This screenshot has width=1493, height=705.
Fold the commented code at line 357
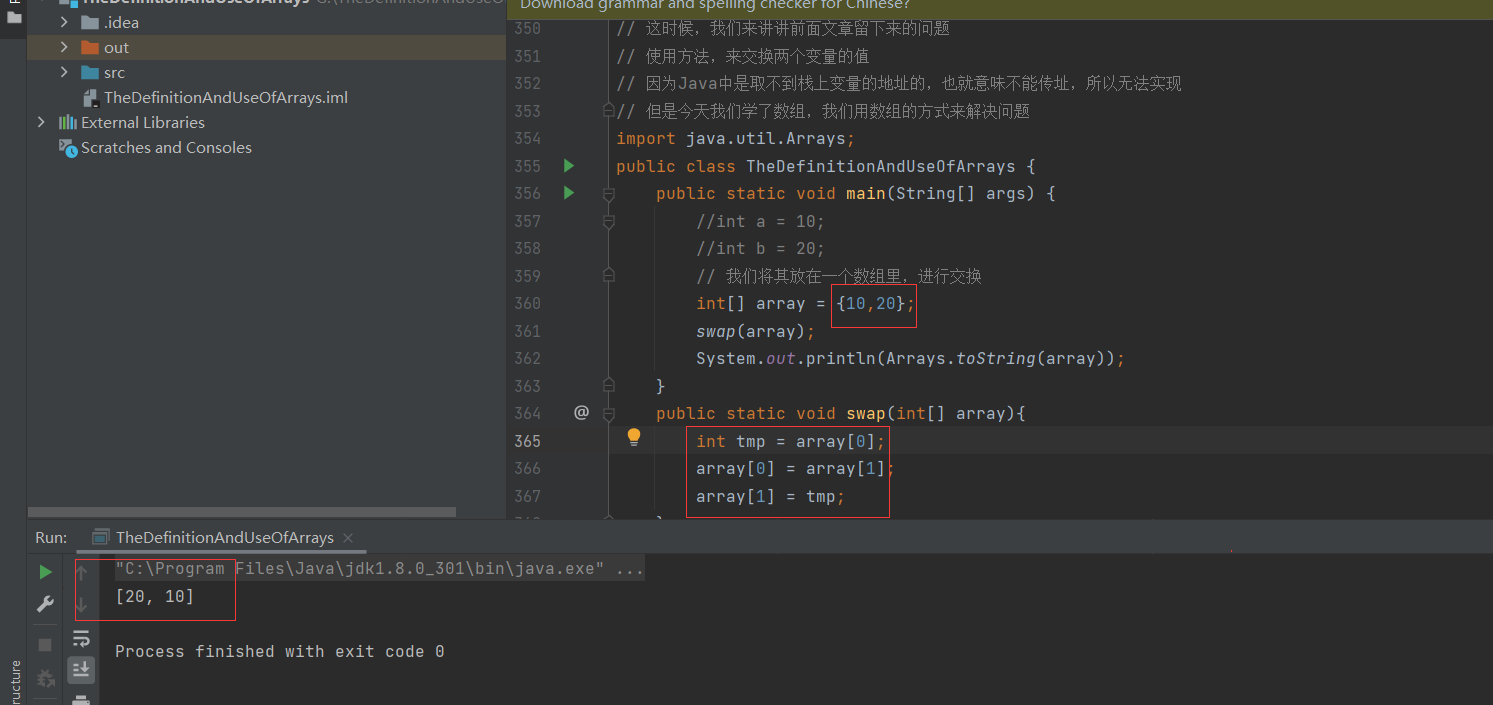click(x=608, y=221)
